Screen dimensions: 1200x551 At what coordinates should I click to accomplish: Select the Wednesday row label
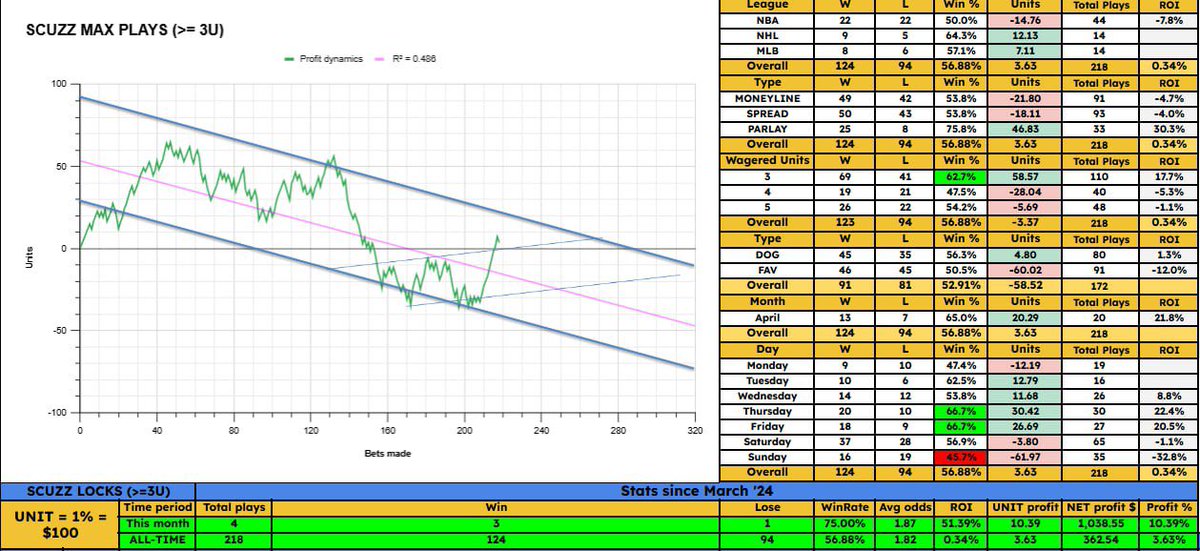click(768, 396)
